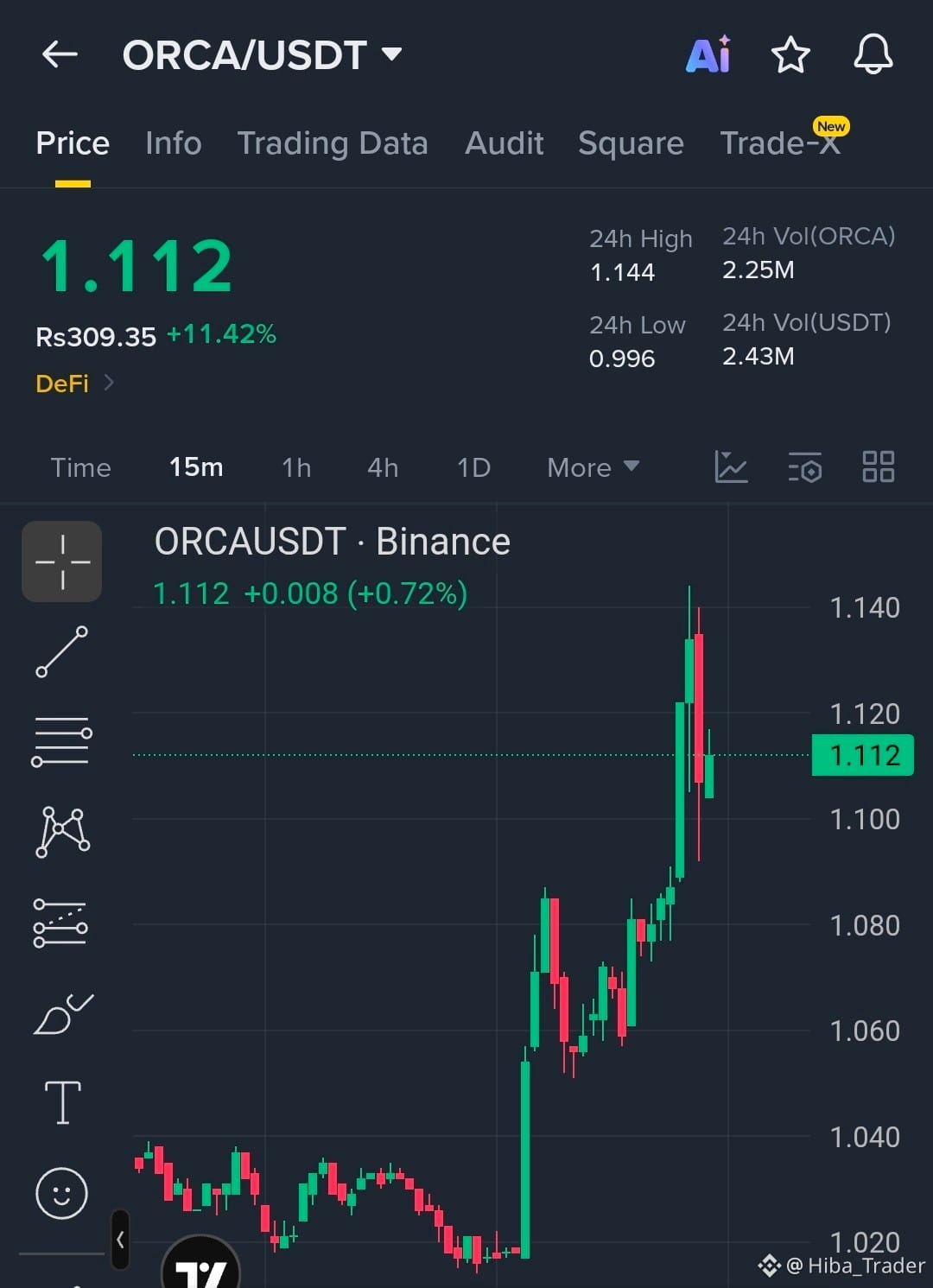Screen dimensions: 933x1288
Task: Open the emoji sticker tool
Action: [61, 1193]
